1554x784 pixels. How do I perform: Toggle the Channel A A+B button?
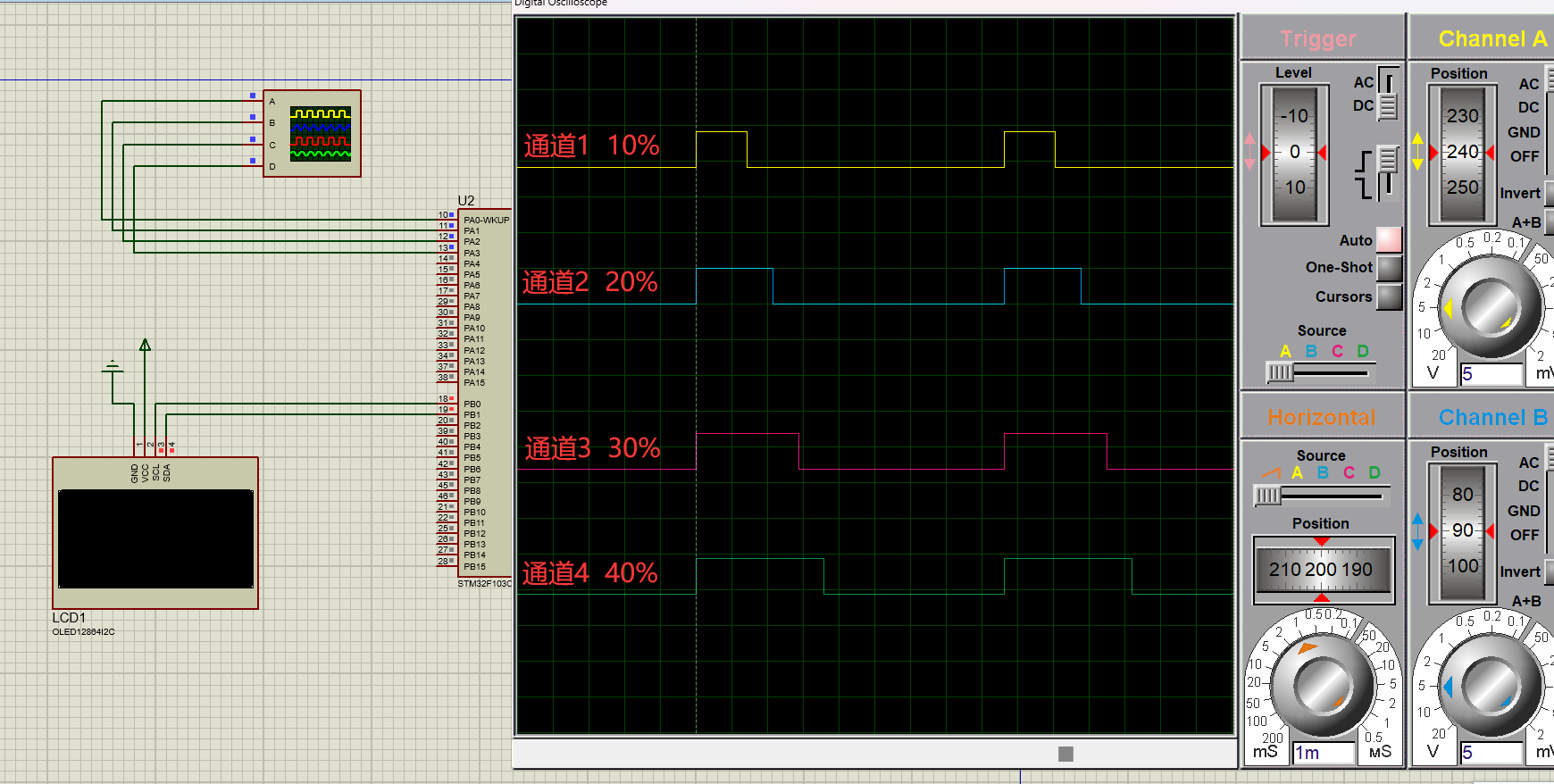click(x=1550, y=221)
